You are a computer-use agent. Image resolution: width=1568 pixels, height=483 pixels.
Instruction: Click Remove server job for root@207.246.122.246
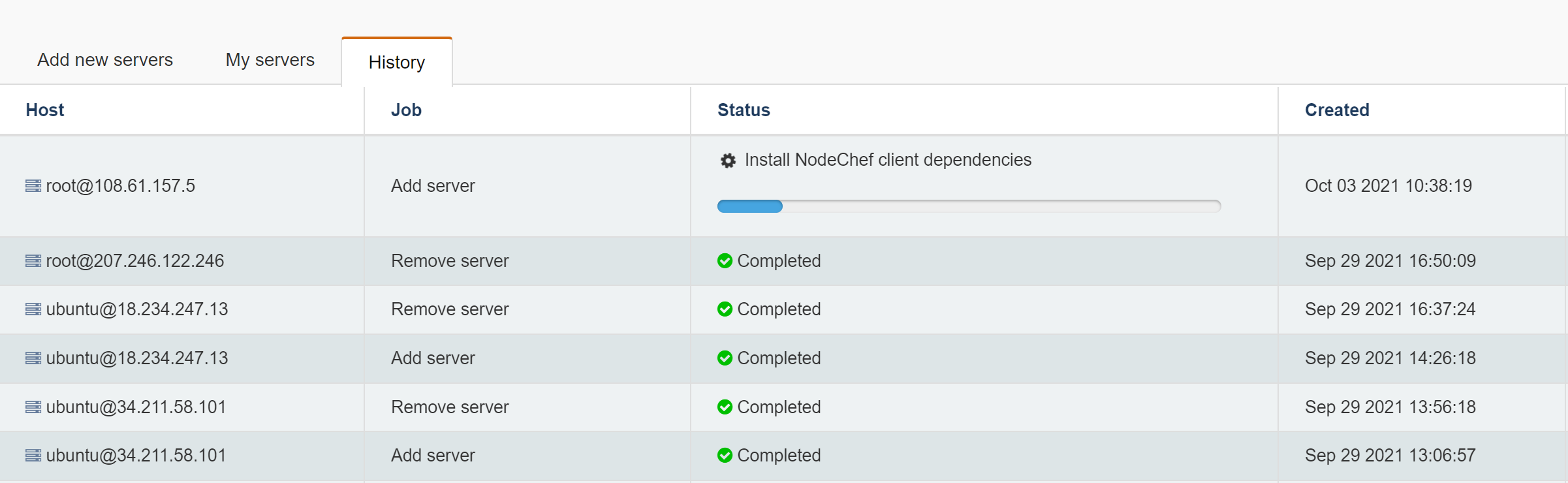point(450,261)
